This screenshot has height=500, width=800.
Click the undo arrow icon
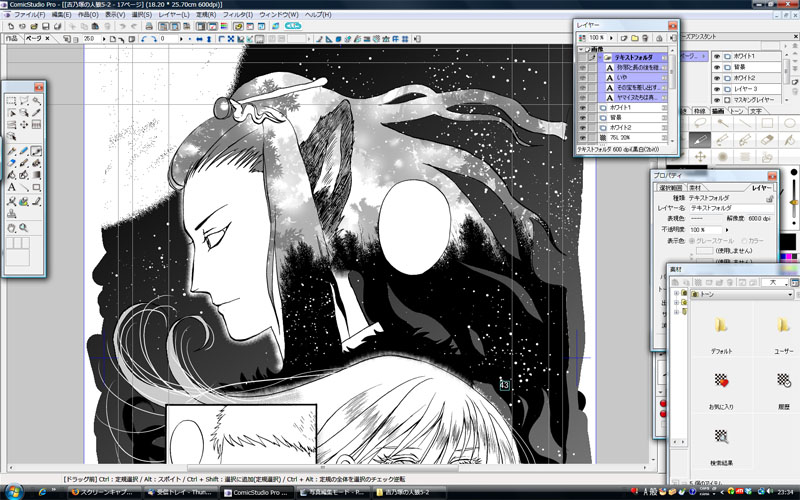122,26
